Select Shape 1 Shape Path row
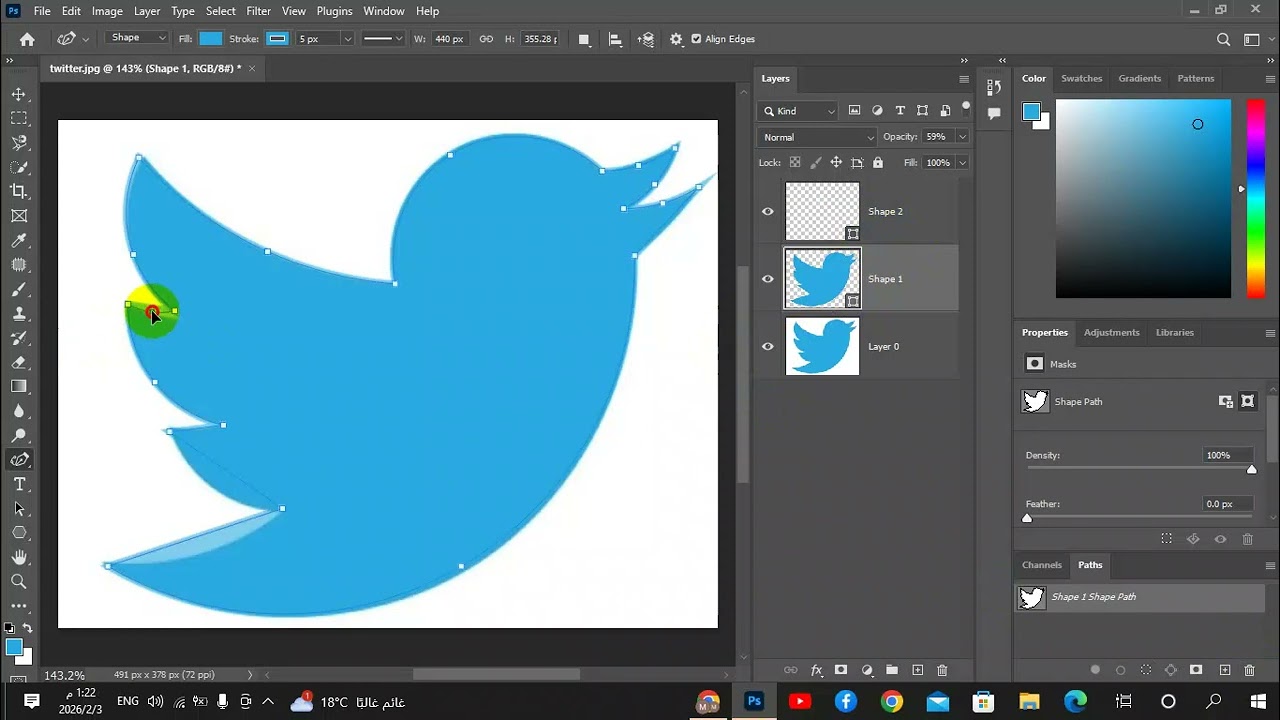Viewport: 1280px width, 720px height. point(1140,597)
